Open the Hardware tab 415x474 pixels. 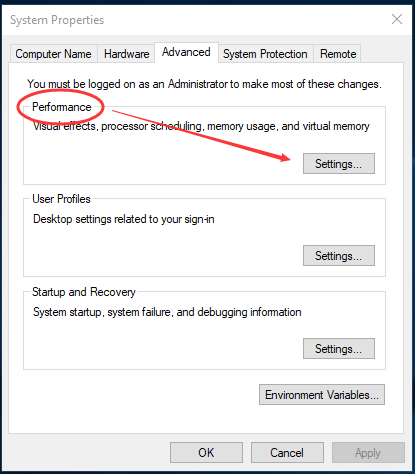tap(126, 54)
